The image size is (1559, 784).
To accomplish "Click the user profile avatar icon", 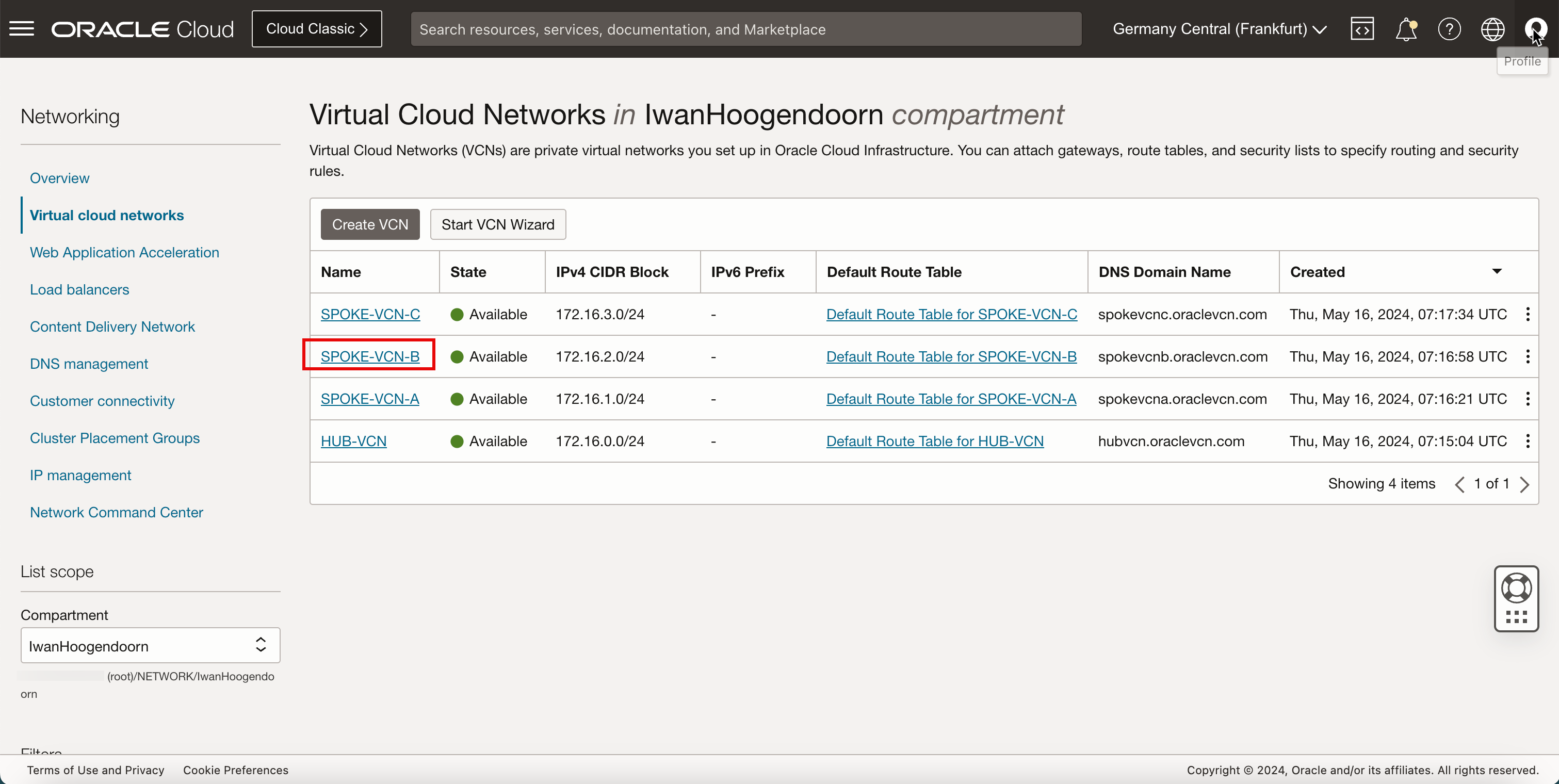I will (x=1535, y=28).
